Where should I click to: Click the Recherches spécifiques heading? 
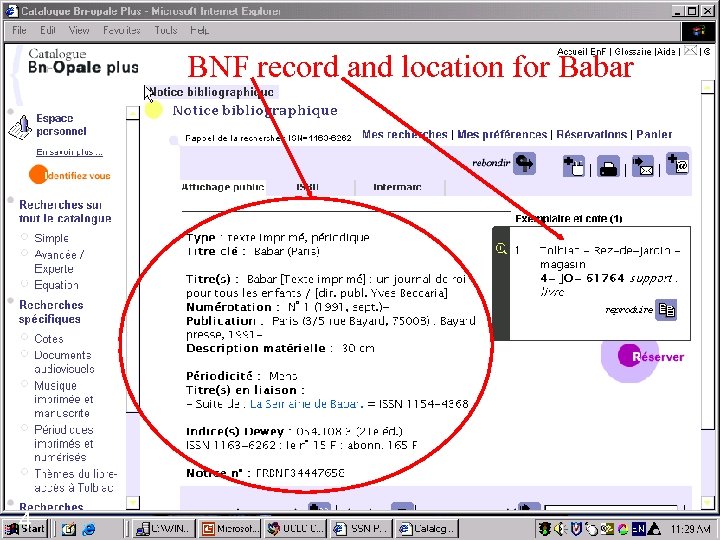click(51, 312)
